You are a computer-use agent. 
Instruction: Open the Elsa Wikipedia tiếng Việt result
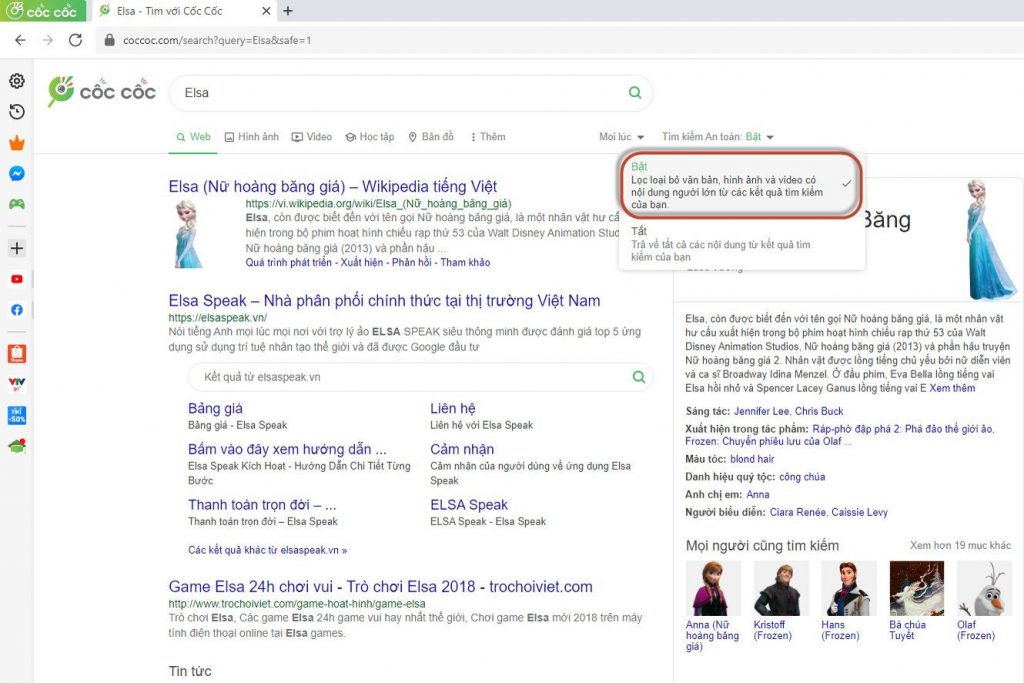coord(332,187)
